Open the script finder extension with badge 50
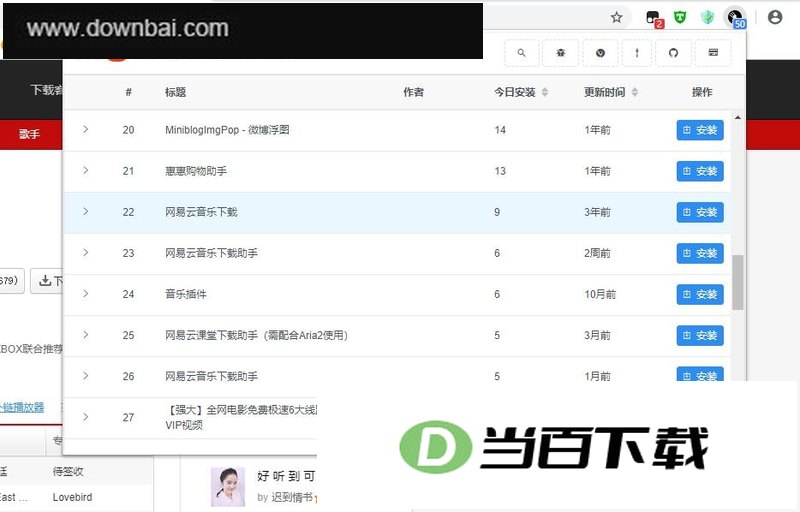Screen dimensions: 800x512 coord(736,18)
